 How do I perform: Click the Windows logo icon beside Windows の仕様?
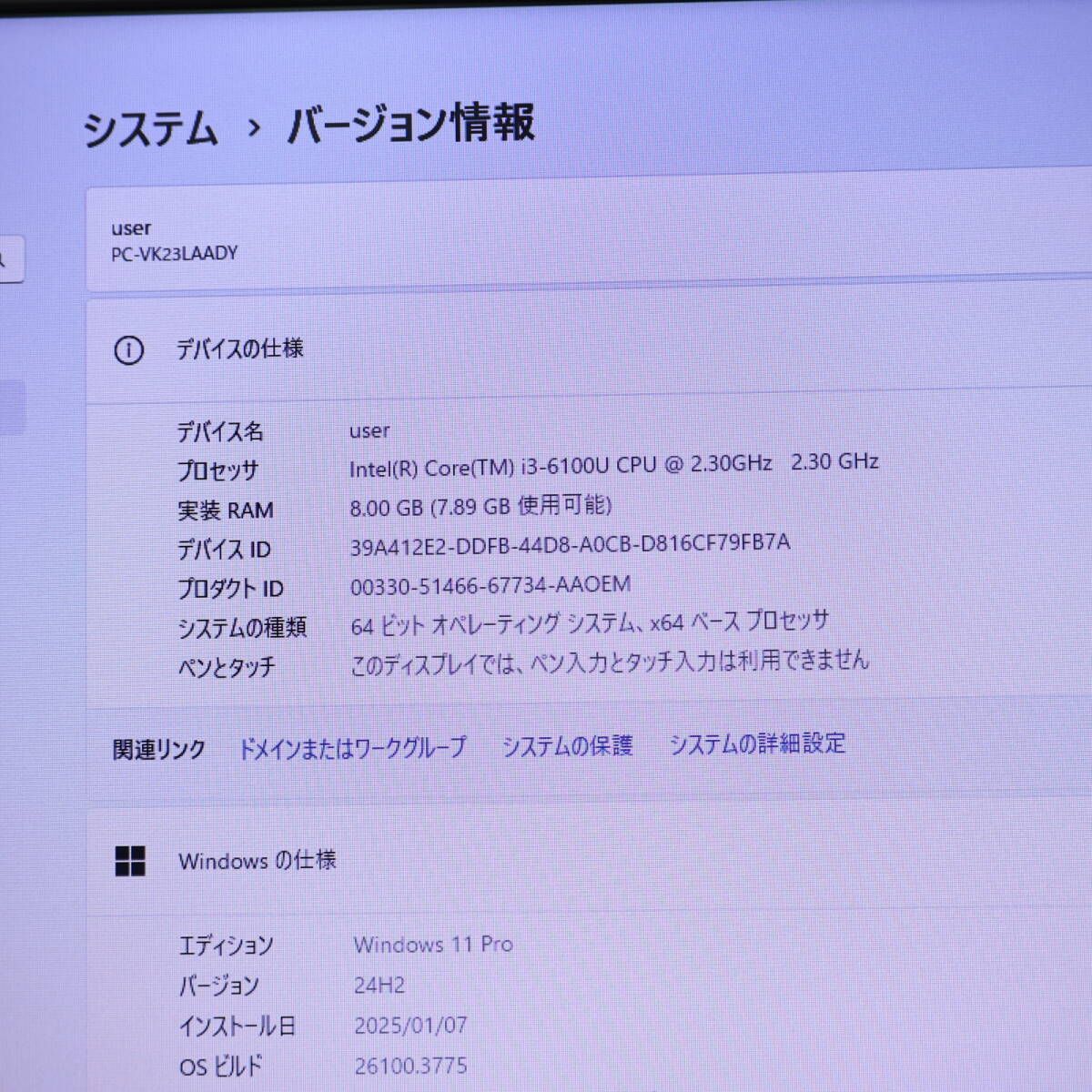[130, 861]
